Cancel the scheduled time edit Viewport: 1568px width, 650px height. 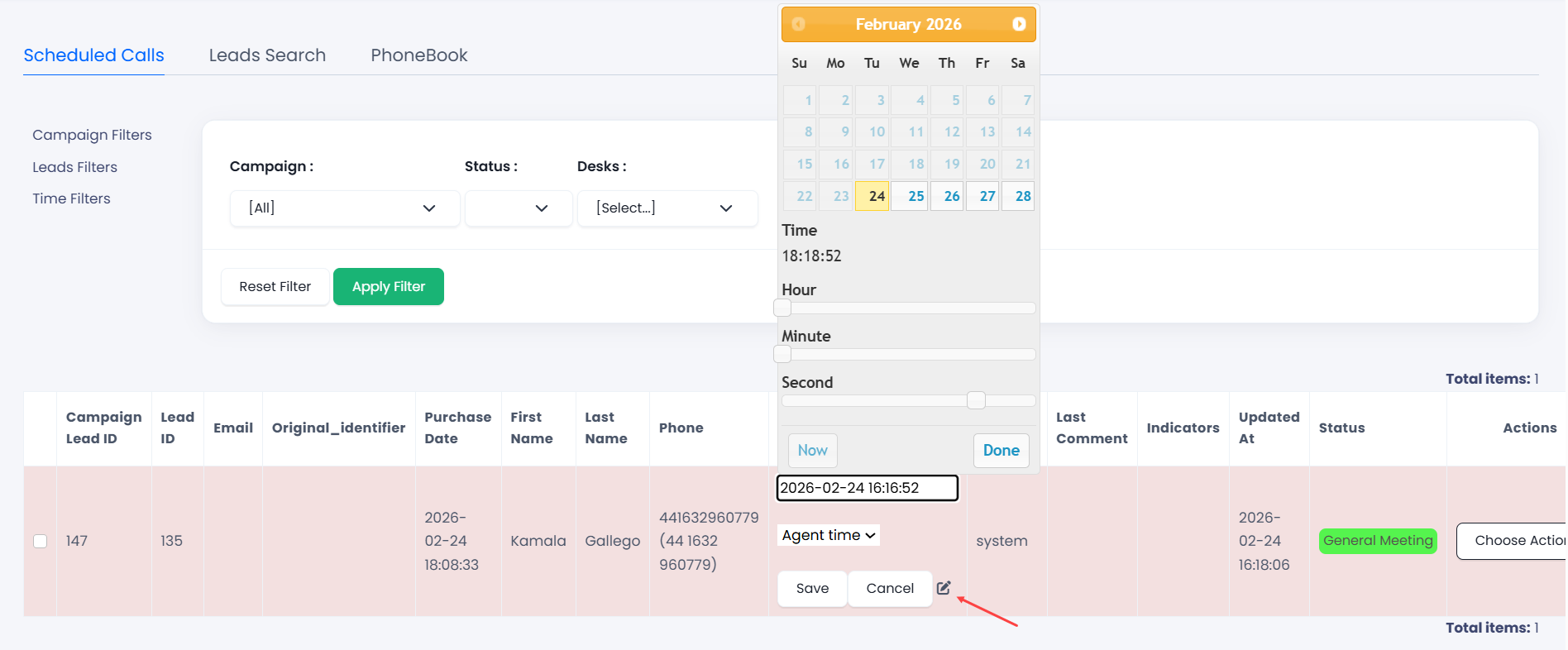[890, 589]
